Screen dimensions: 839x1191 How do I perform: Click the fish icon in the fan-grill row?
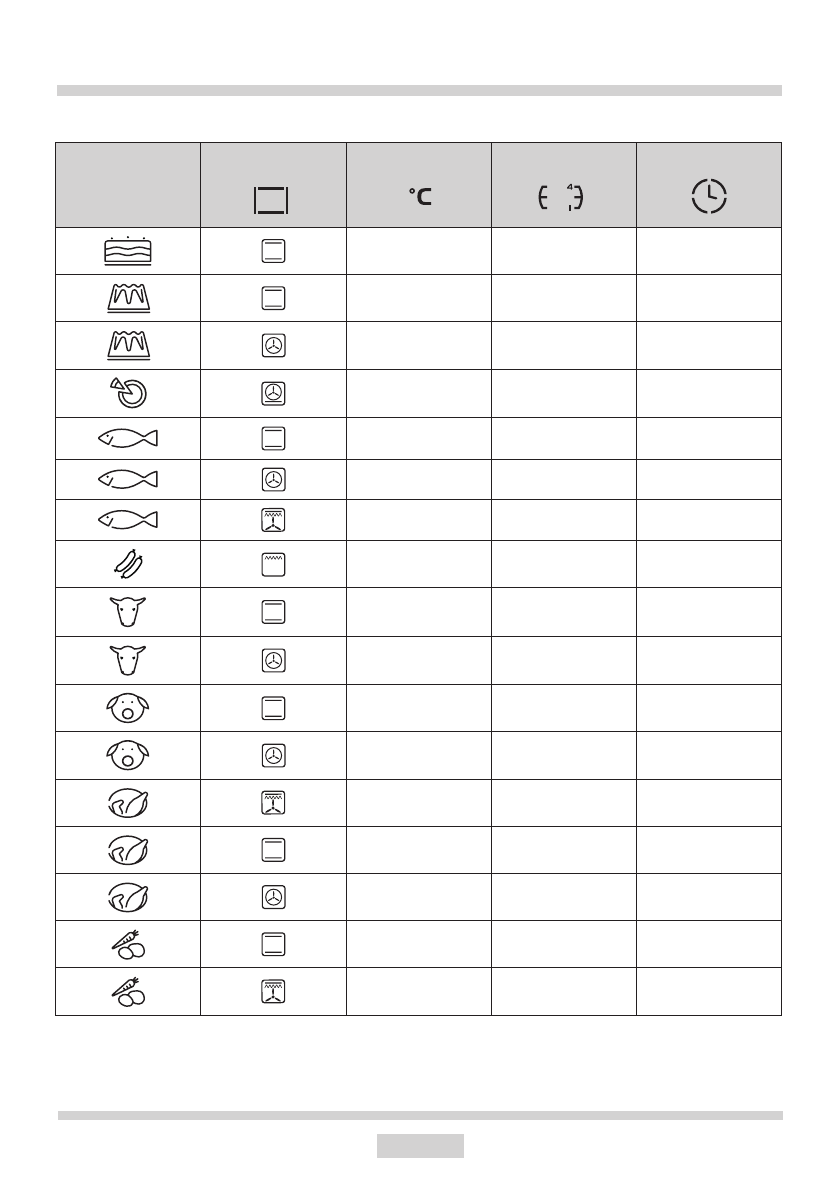[127, 519]
